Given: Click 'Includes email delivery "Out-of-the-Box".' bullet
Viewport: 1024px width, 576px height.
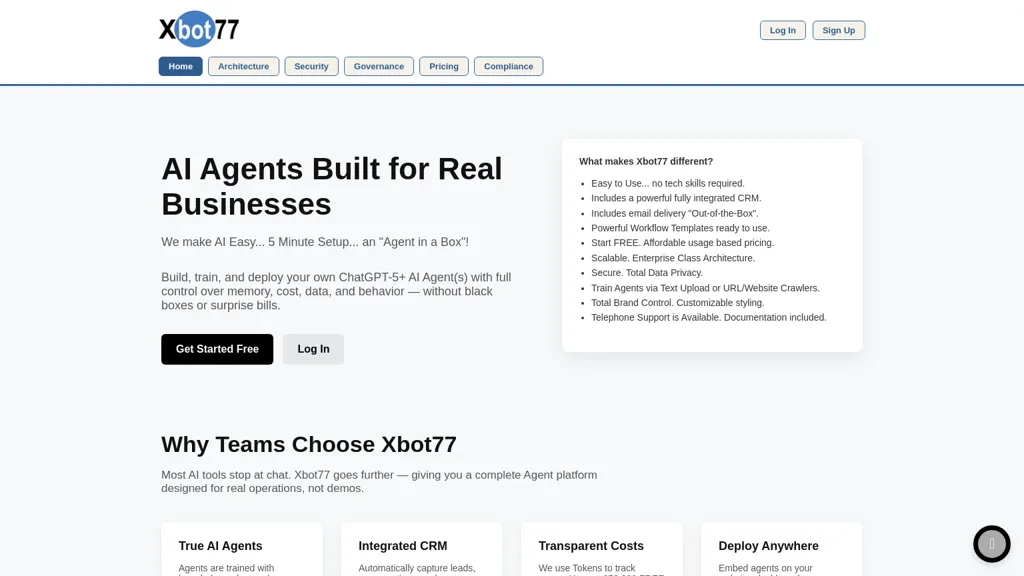Looking at the screenshot, I should click(675, 213).
